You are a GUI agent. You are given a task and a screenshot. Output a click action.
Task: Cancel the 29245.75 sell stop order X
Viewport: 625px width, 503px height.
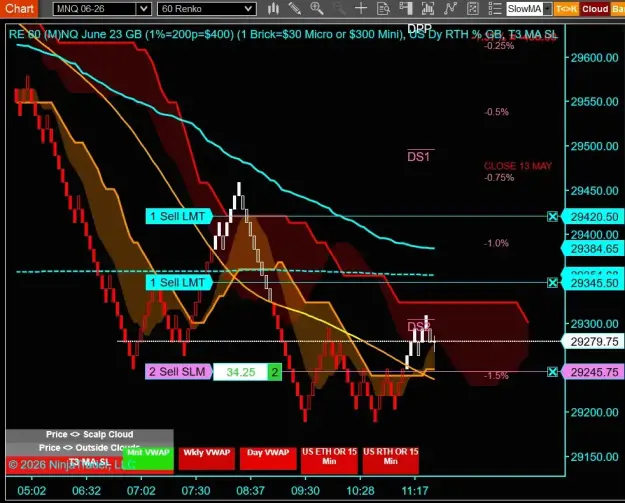pyautogui.click(x=552, y=372)
